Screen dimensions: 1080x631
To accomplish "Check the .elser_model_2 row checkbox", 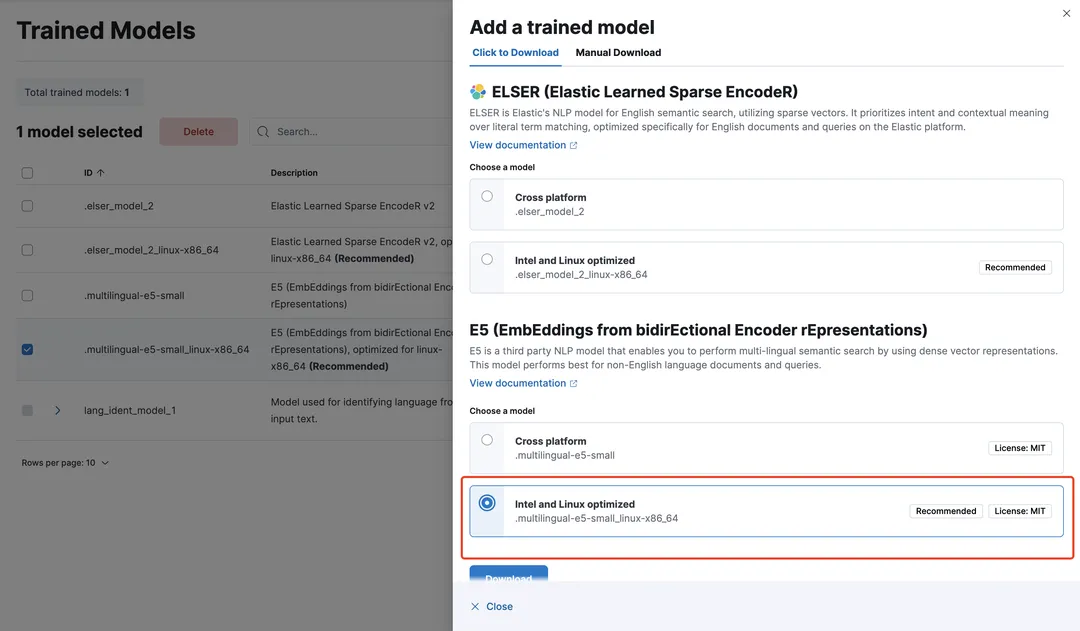I will (x=27, y=206).
